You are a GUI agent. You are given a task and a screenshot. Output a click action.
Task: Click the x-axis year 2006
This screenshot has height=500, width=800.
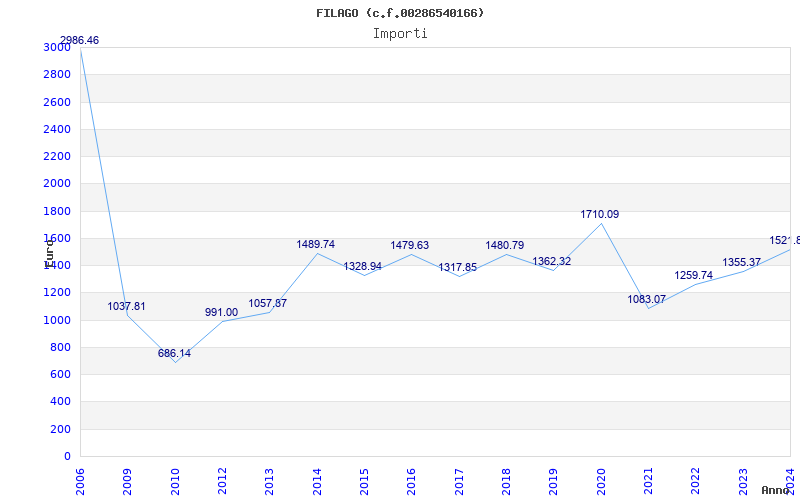(x=80, y=482)
